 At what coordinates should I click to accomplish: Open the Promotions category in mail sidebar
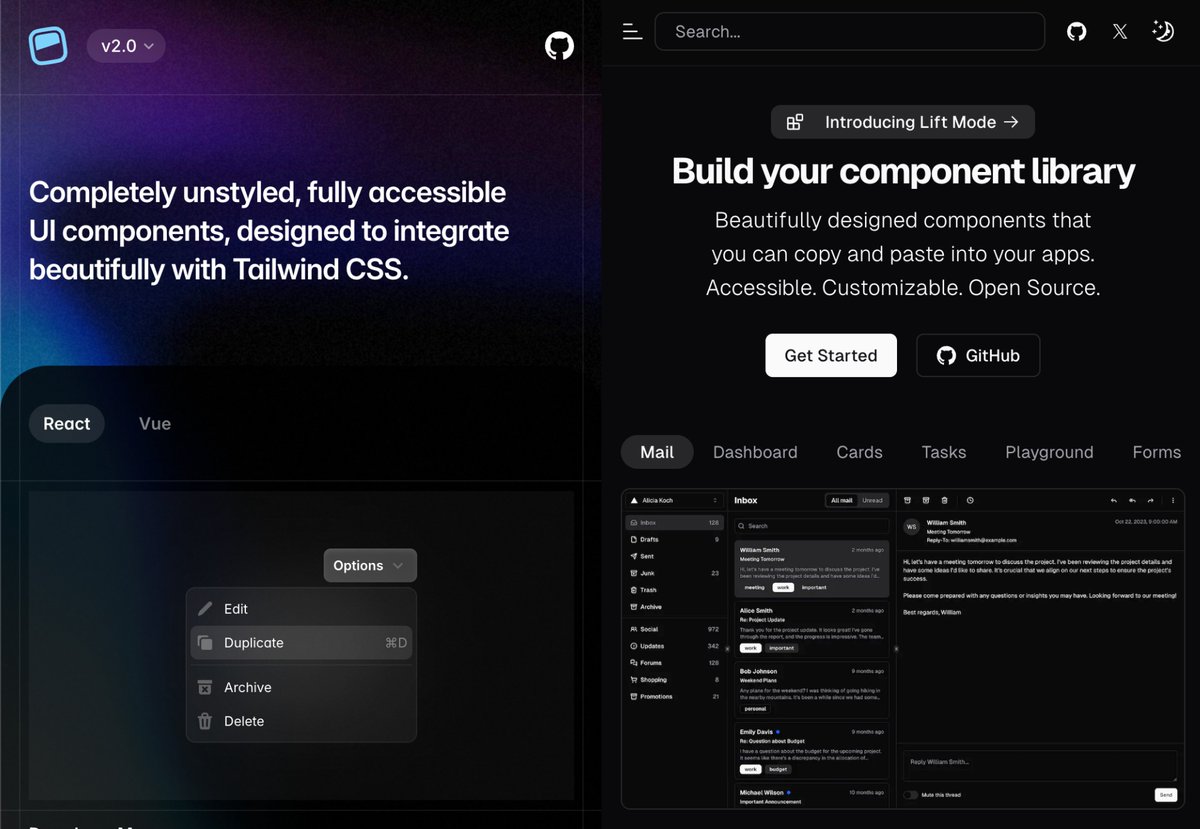(x=674, y=697)
